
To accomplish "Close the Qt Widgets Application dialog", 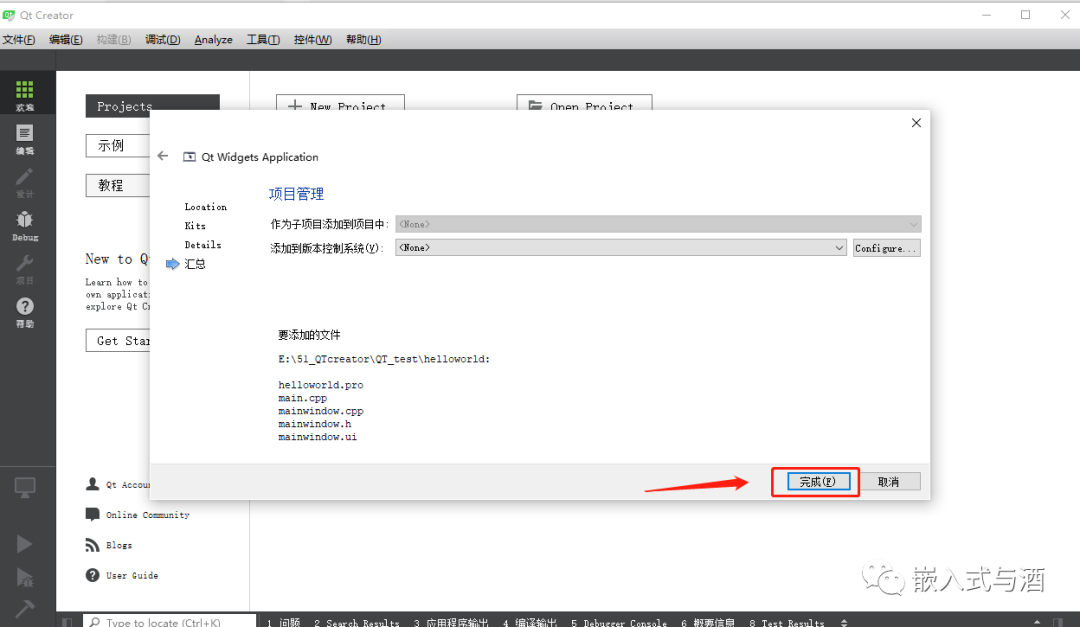I will click(916, 123).
